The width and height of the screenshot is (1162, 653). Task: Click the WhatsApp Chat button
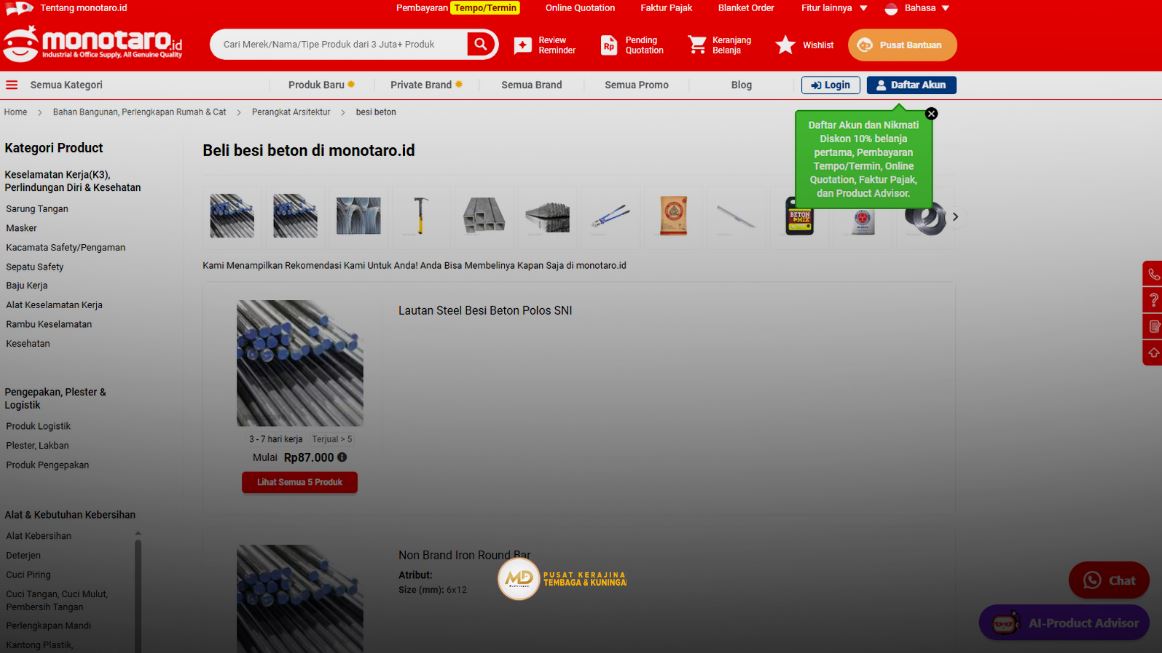click(x=1109, y=580)
